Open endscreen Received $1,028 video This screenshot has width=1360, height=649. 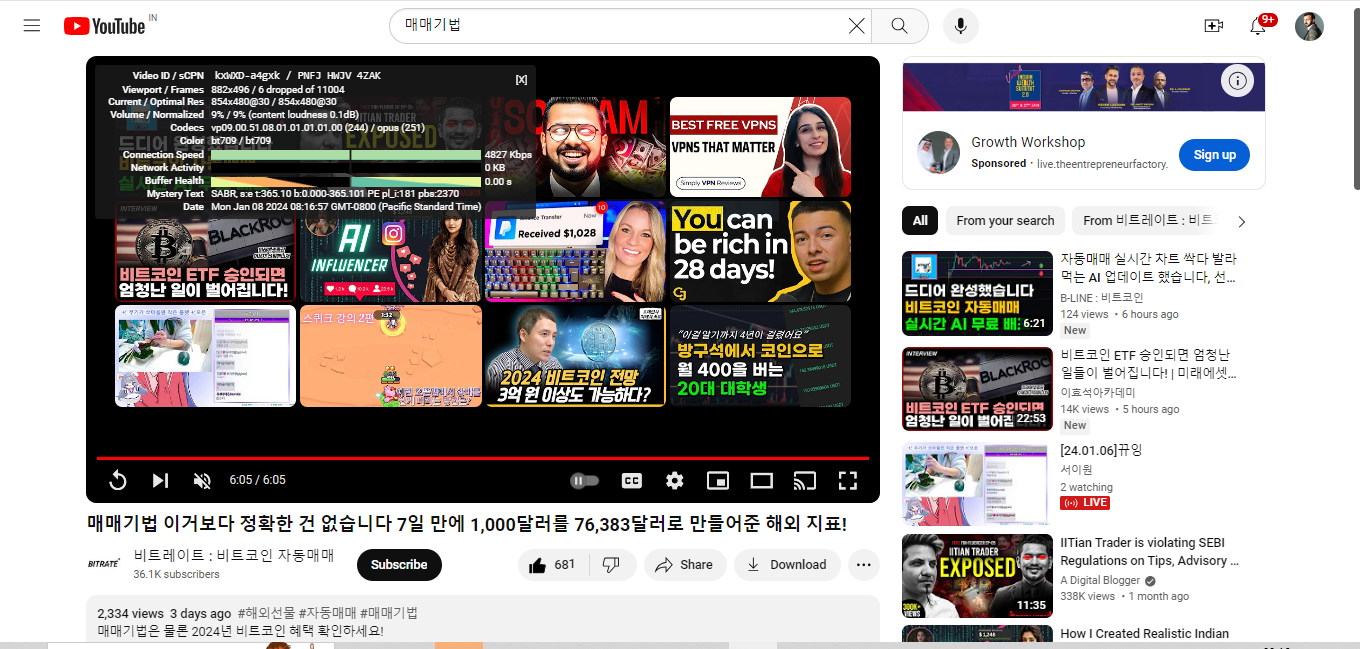[x=575, y=251]
